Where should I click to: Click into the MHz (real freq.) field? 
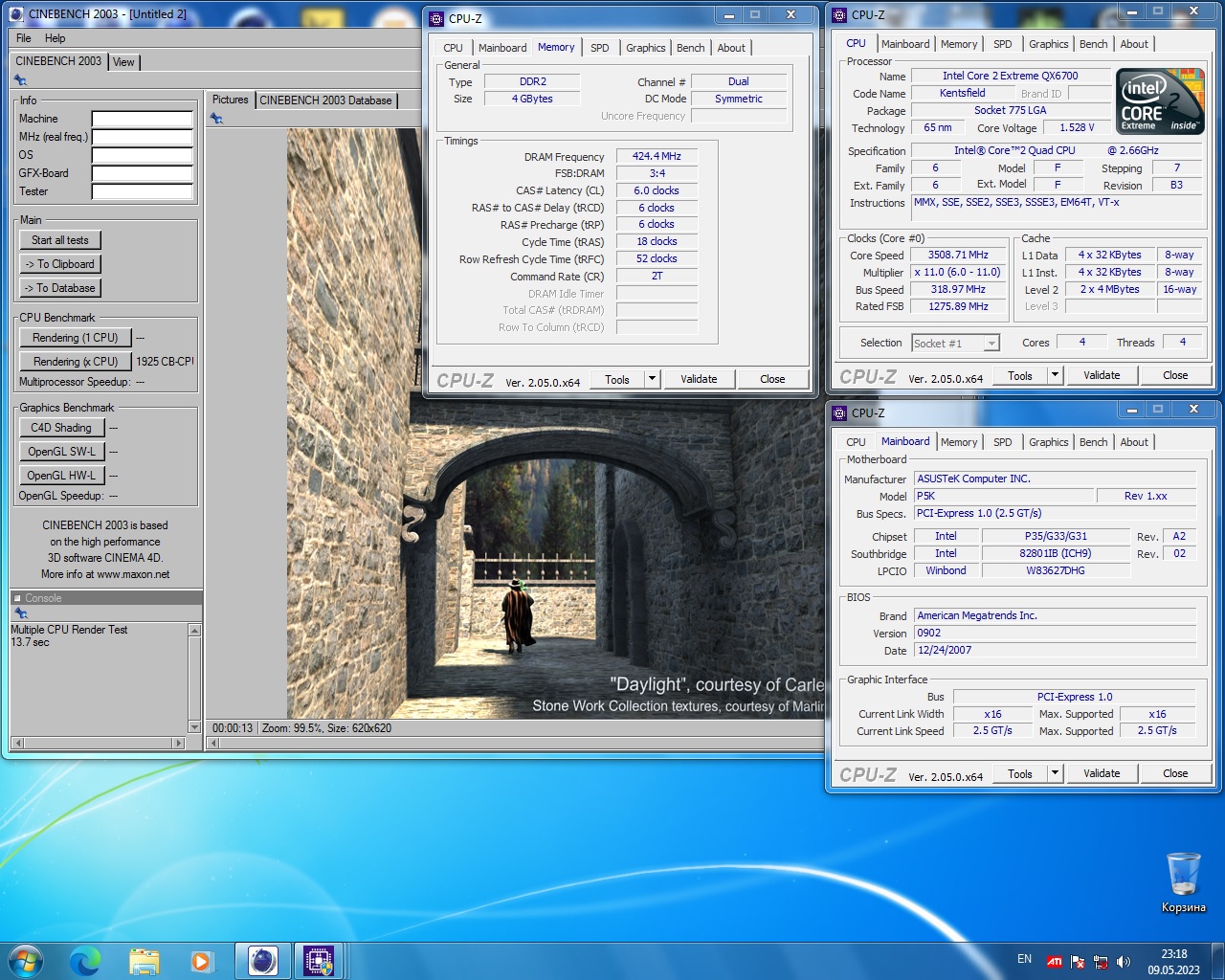click(143, 137)
